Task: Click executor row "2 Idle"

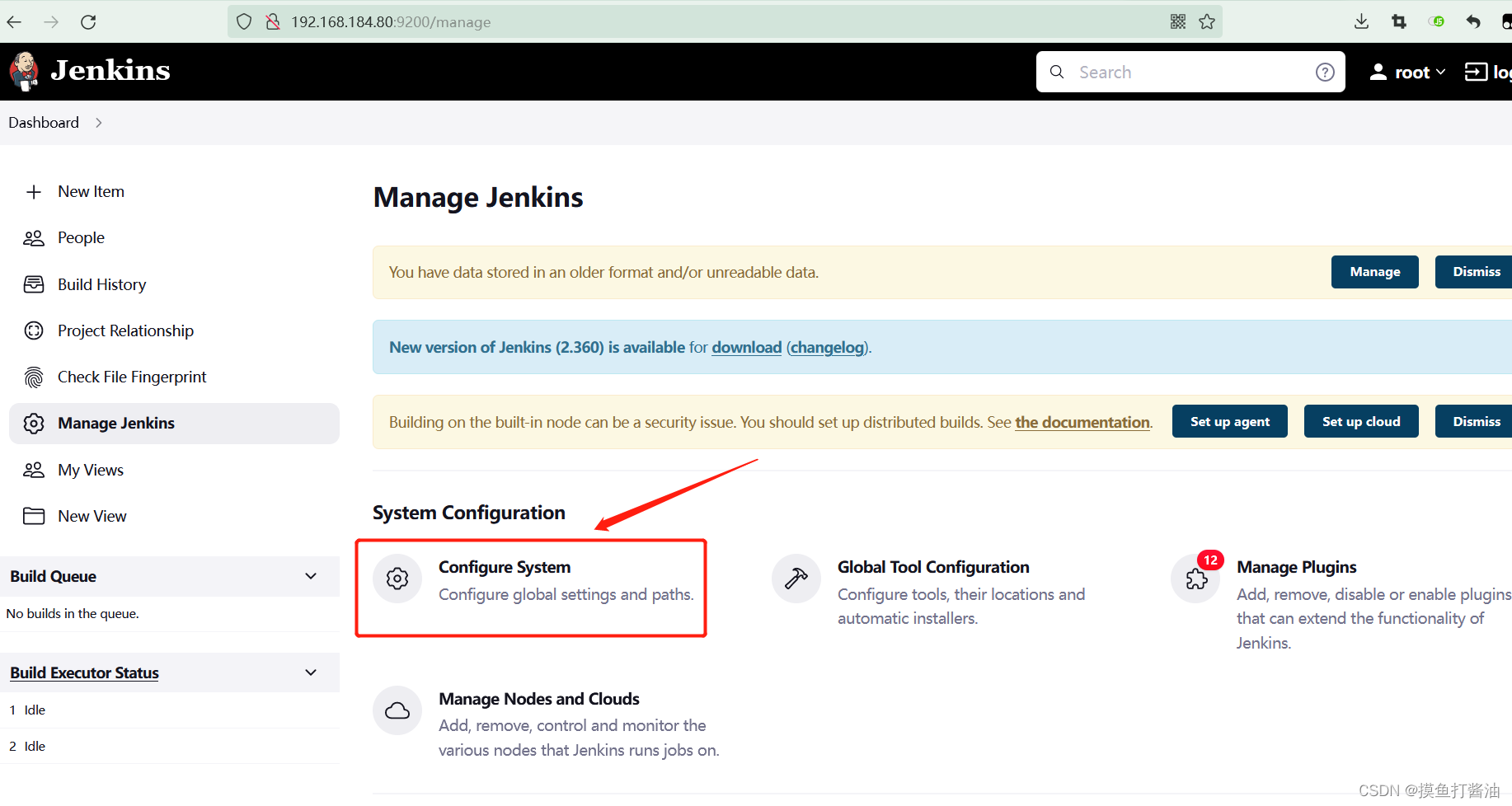Action: (170, 747)
